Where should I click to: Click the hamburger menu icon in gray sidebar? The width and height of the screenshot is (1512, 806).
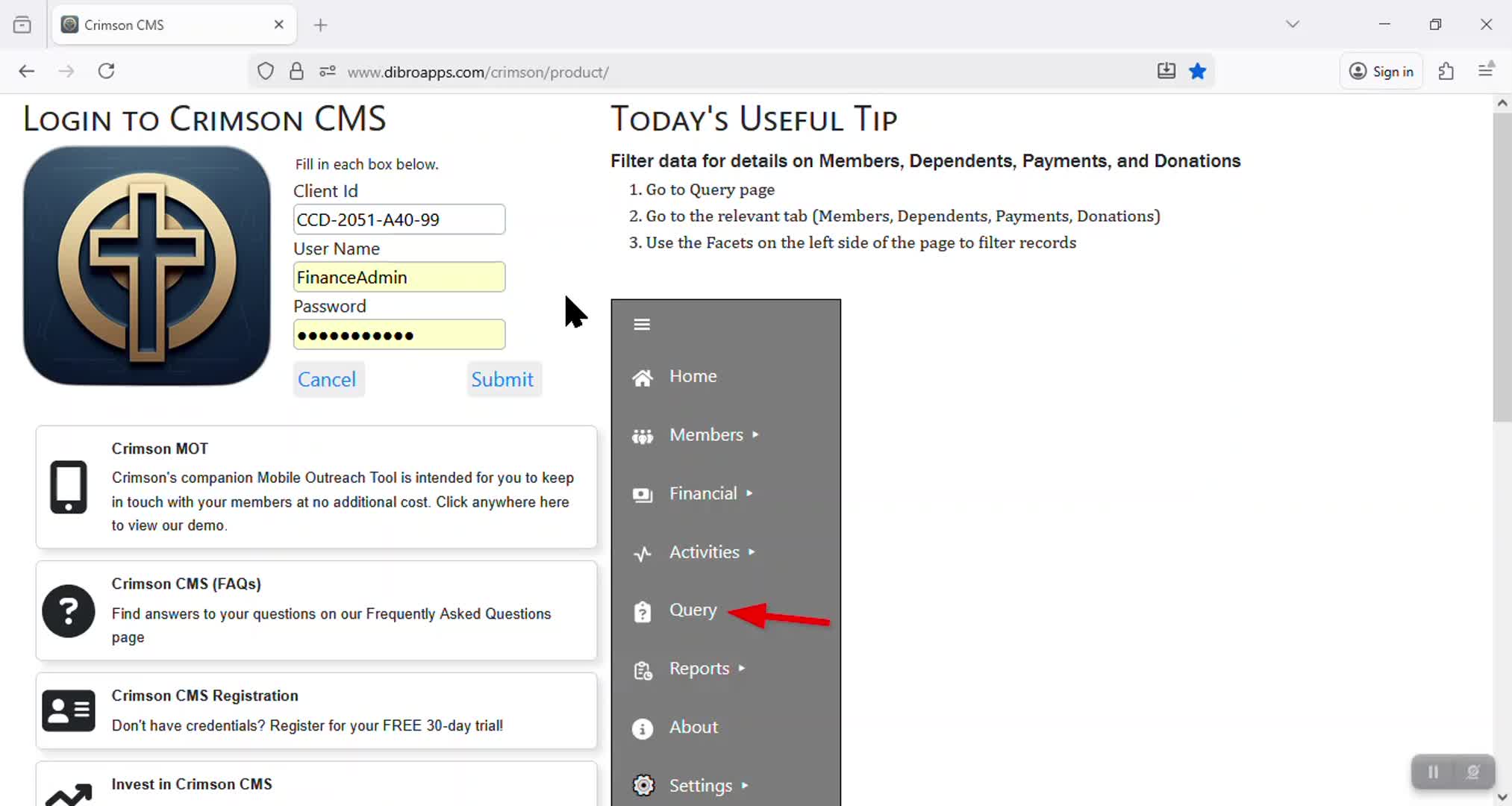pos(642,325)
